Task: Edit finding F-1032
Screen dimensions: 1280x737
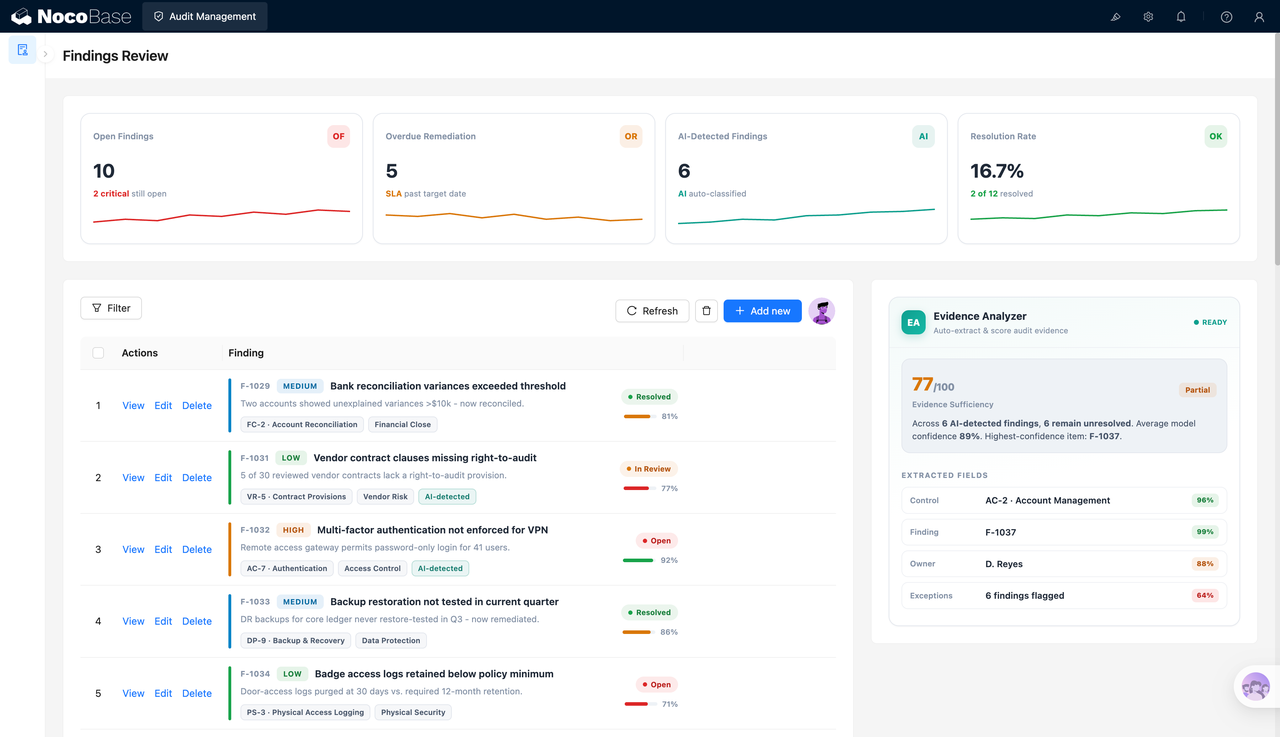Action: click(x=163, y=550)
